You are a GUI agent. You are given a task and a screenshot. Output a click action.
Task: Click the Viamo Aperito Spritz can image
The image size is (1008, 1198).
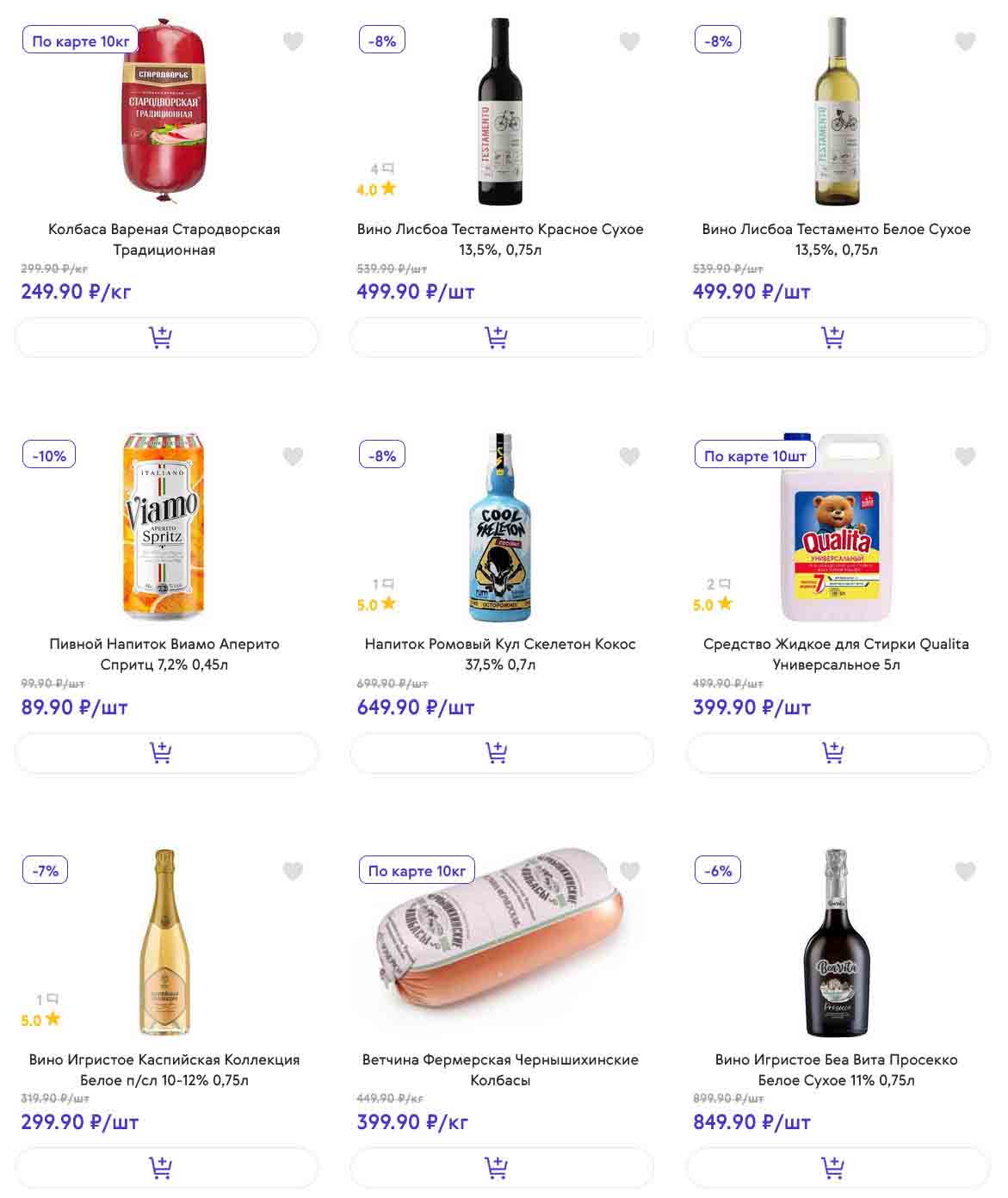pyautogui.click(x=164, y=526)
